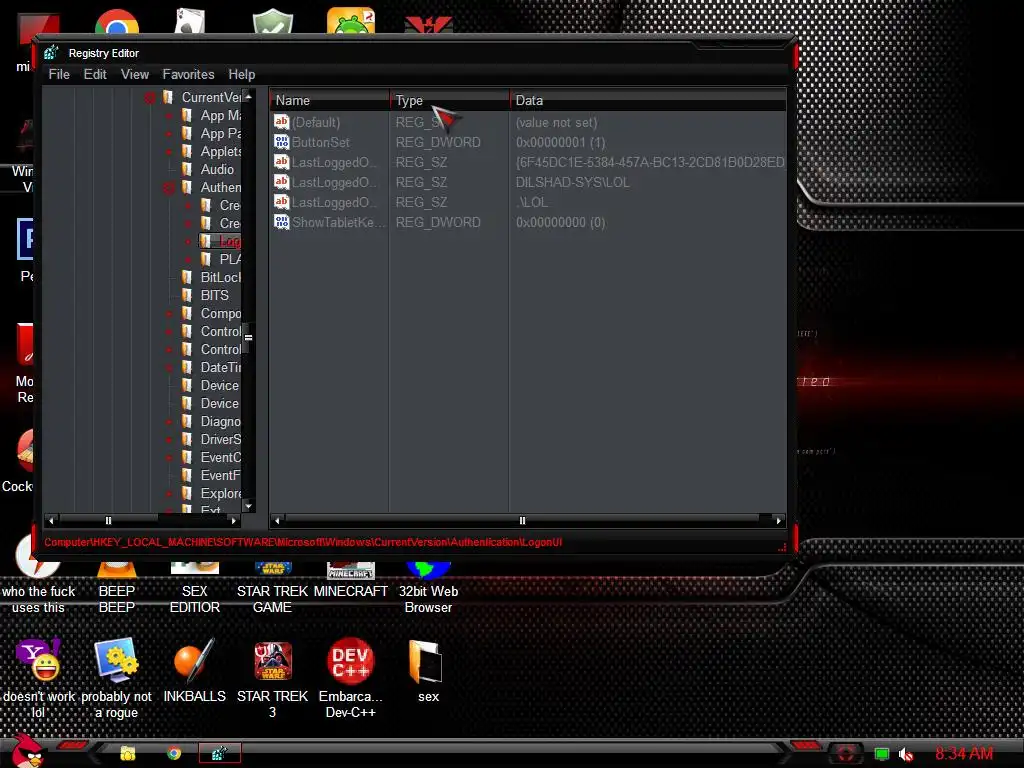This screenshot has height=768, width=1024.
Task: Open the Chrome icon at top of desktop
Action: 117,22
